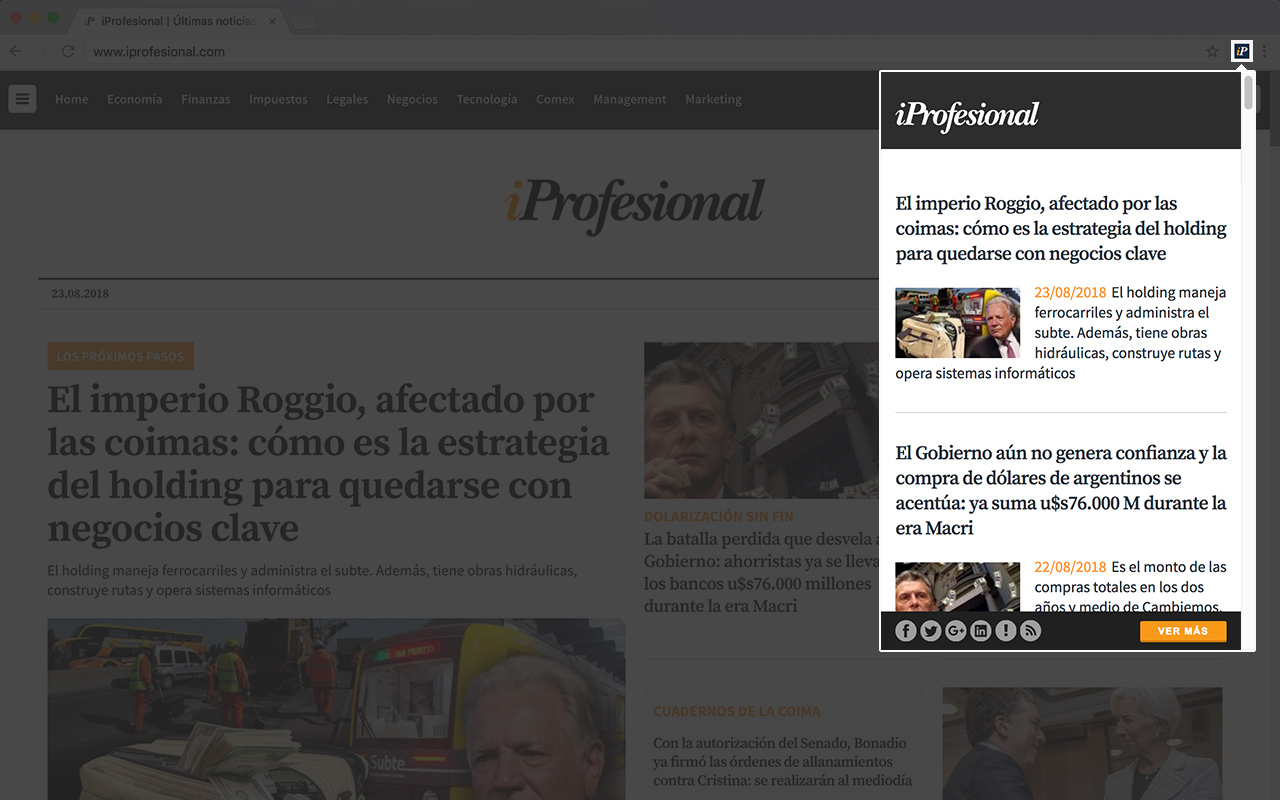Open the hamburger menu on the site navbar
The image size is (1280, 800).
[x=22, y=99]
